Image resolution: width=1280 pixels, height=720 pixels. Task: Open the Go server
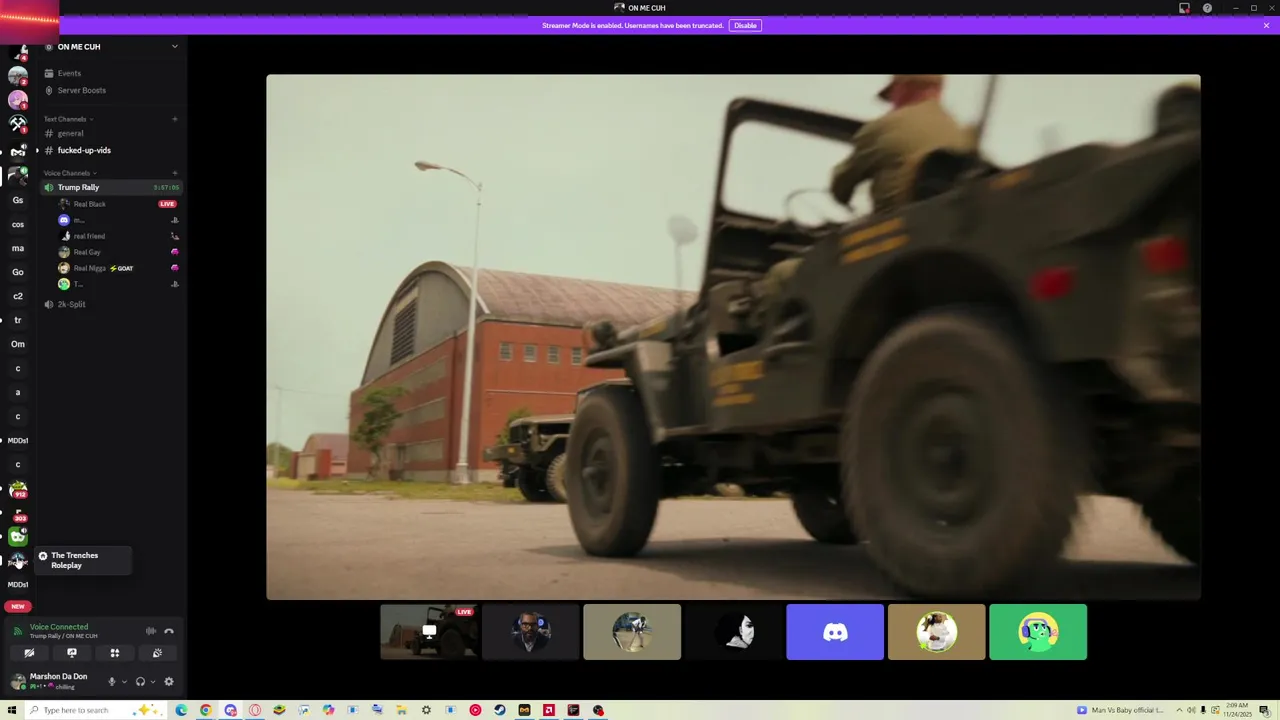pyautogui.click(x=18, y=272)
